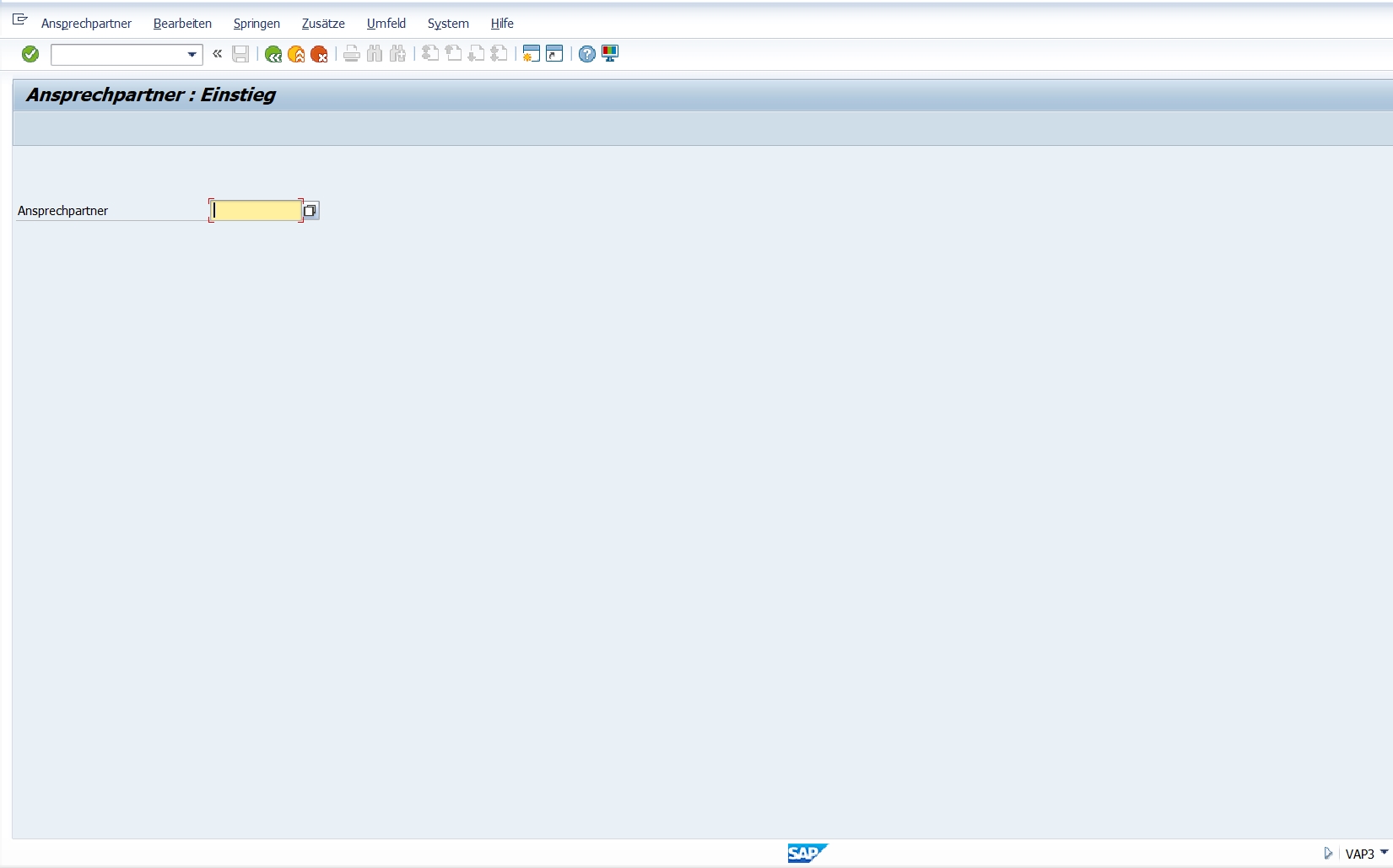Open the Ansprechpartner menu

(86, 24)
